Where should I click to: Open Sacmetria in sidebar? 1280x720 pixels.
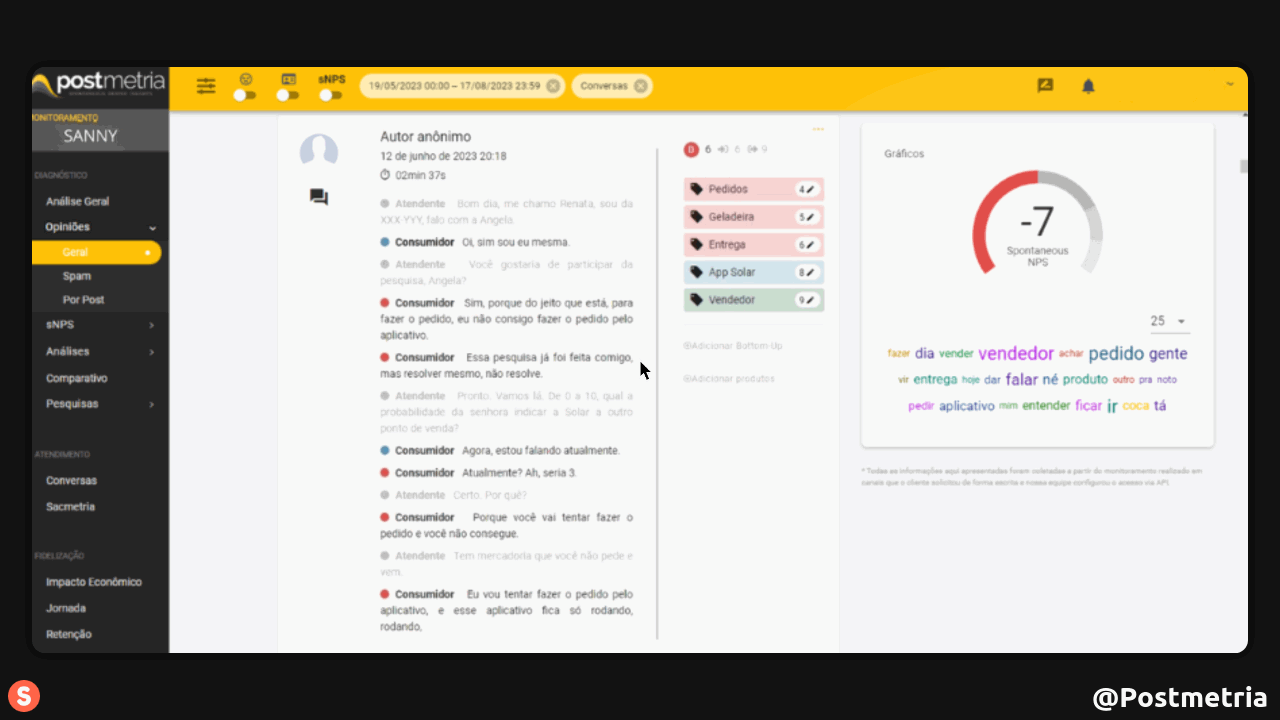(x=70, y=507)
